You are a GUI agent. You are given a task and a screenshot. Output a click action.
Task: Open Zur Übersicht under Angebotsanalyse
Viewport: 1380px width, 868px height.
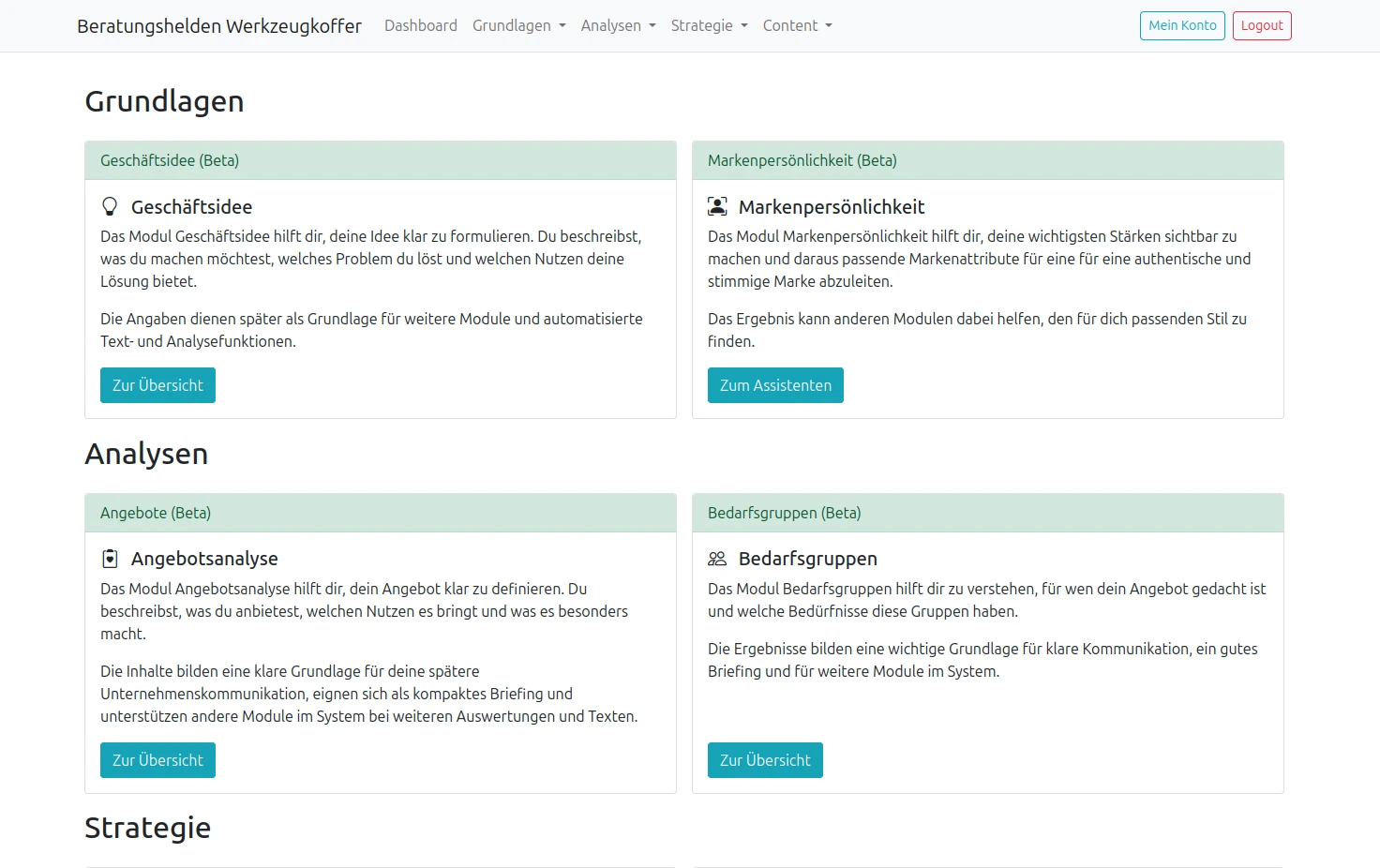[157, 759]
